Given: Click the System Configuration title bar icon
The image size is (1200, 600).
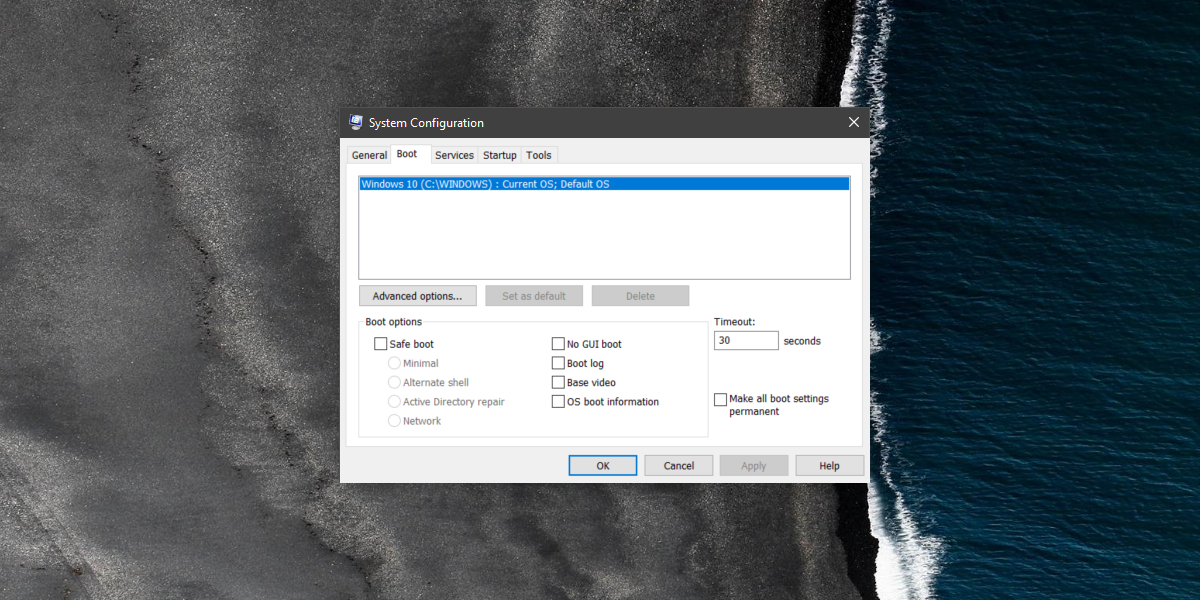Looking at the screenshot, I should click(356, 122).
